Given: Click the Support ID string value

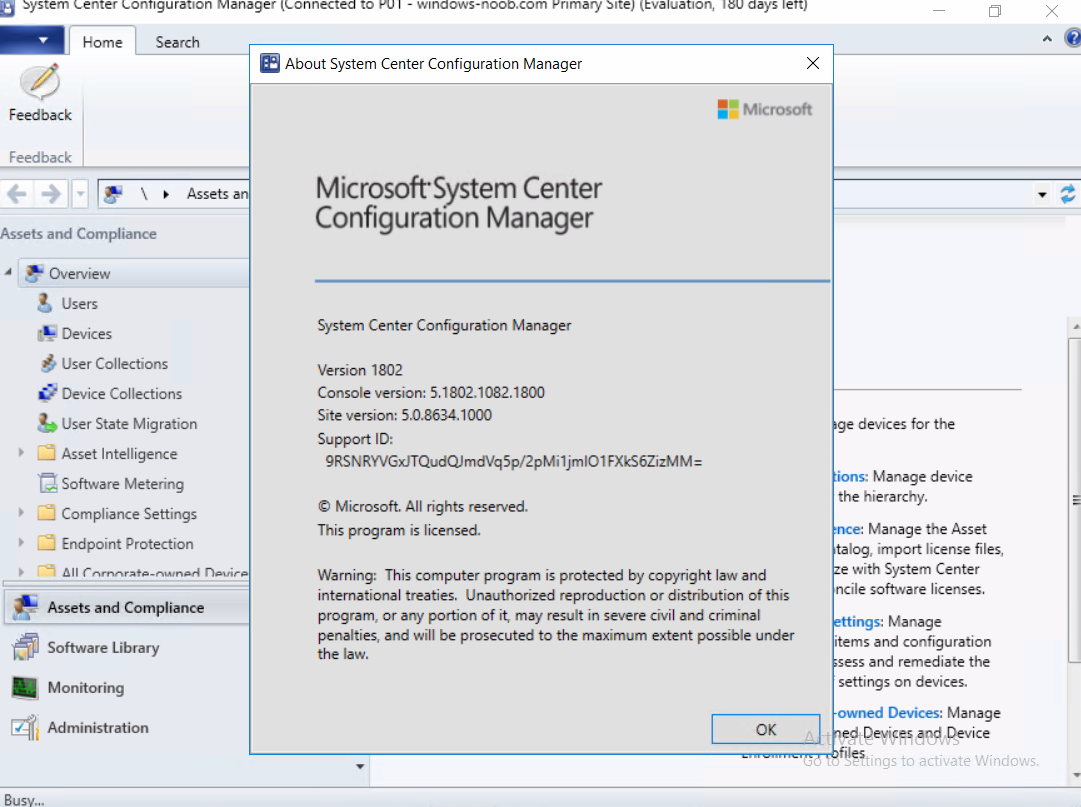Looking at the screenshot, I should (514, 462).
